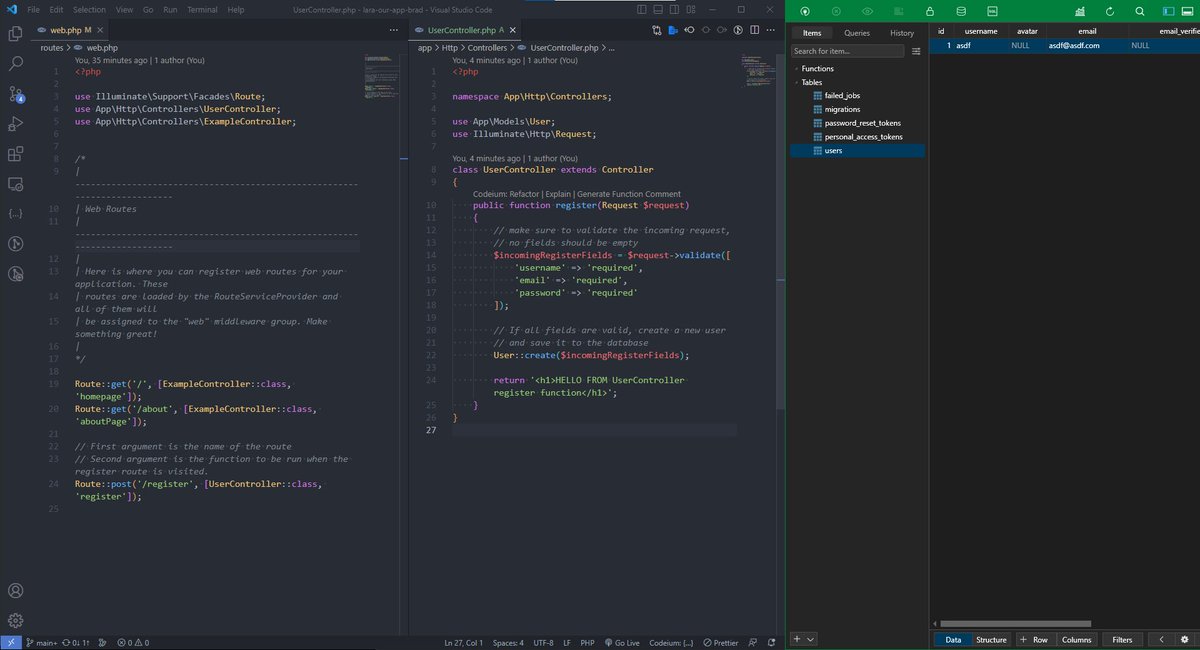The image size is (1200, 650).
Task: Search using the green toolbar magnifier
Action: 1140,11
